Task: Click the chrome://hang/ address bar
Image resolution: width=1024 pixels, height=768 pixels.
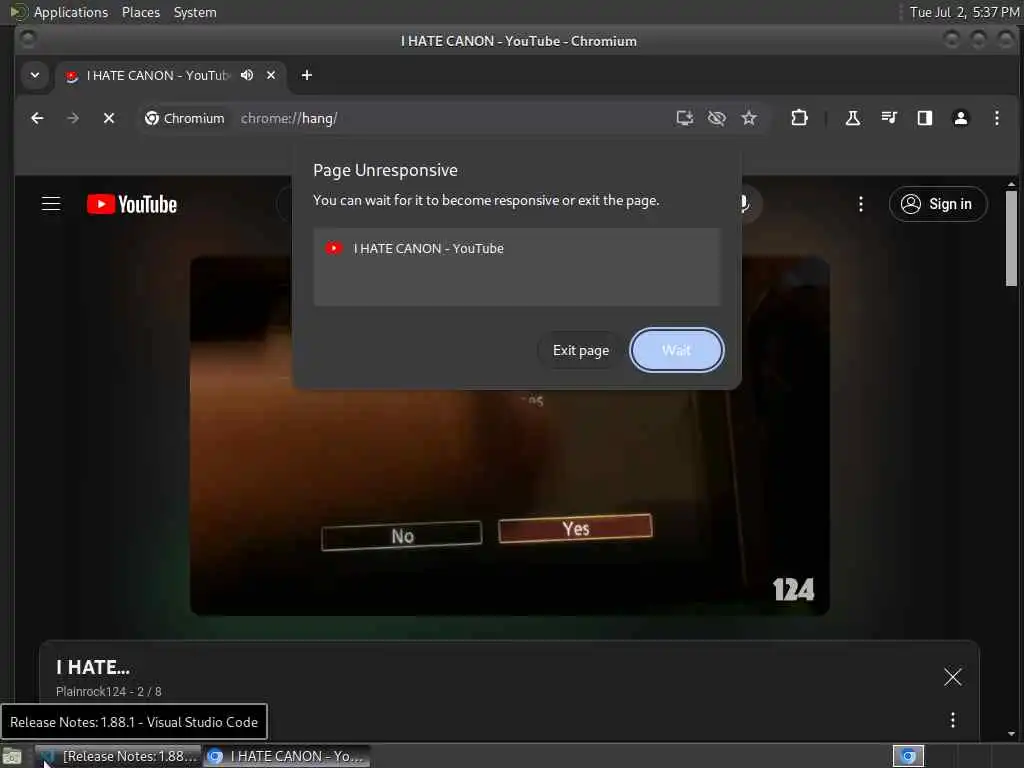Action: (451, 118)
